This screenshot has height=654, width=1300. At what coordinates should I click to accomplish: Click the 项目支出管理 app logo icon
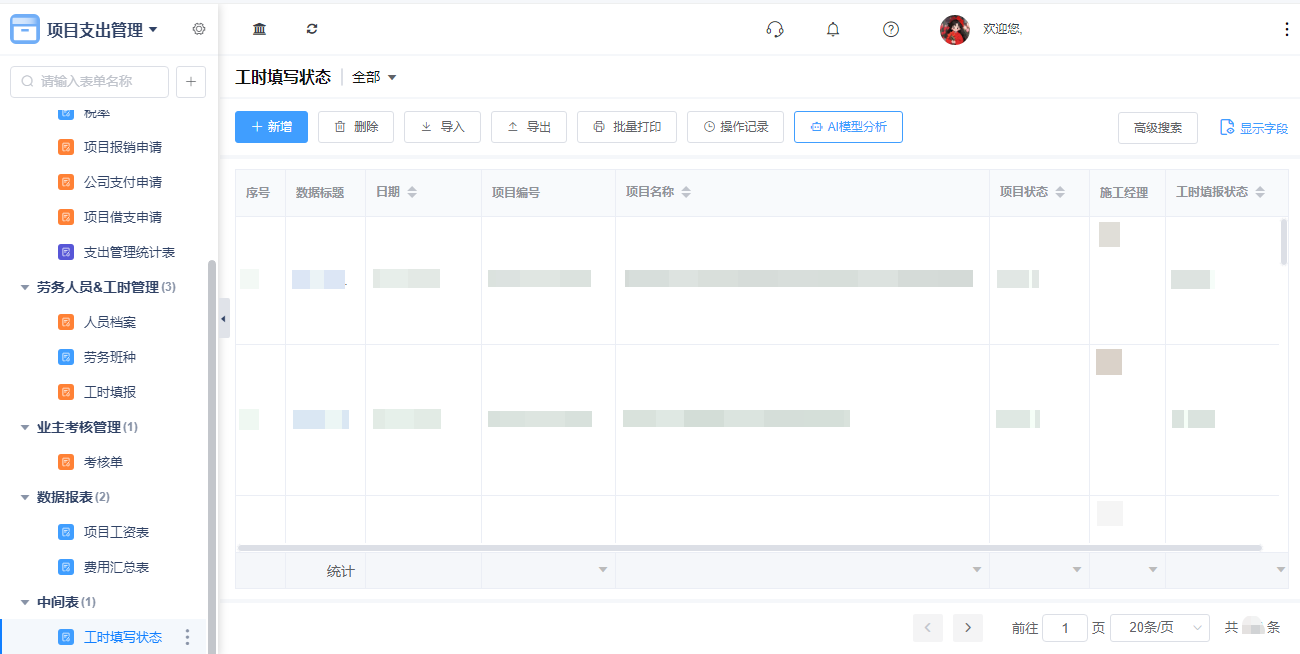[25, 29]
